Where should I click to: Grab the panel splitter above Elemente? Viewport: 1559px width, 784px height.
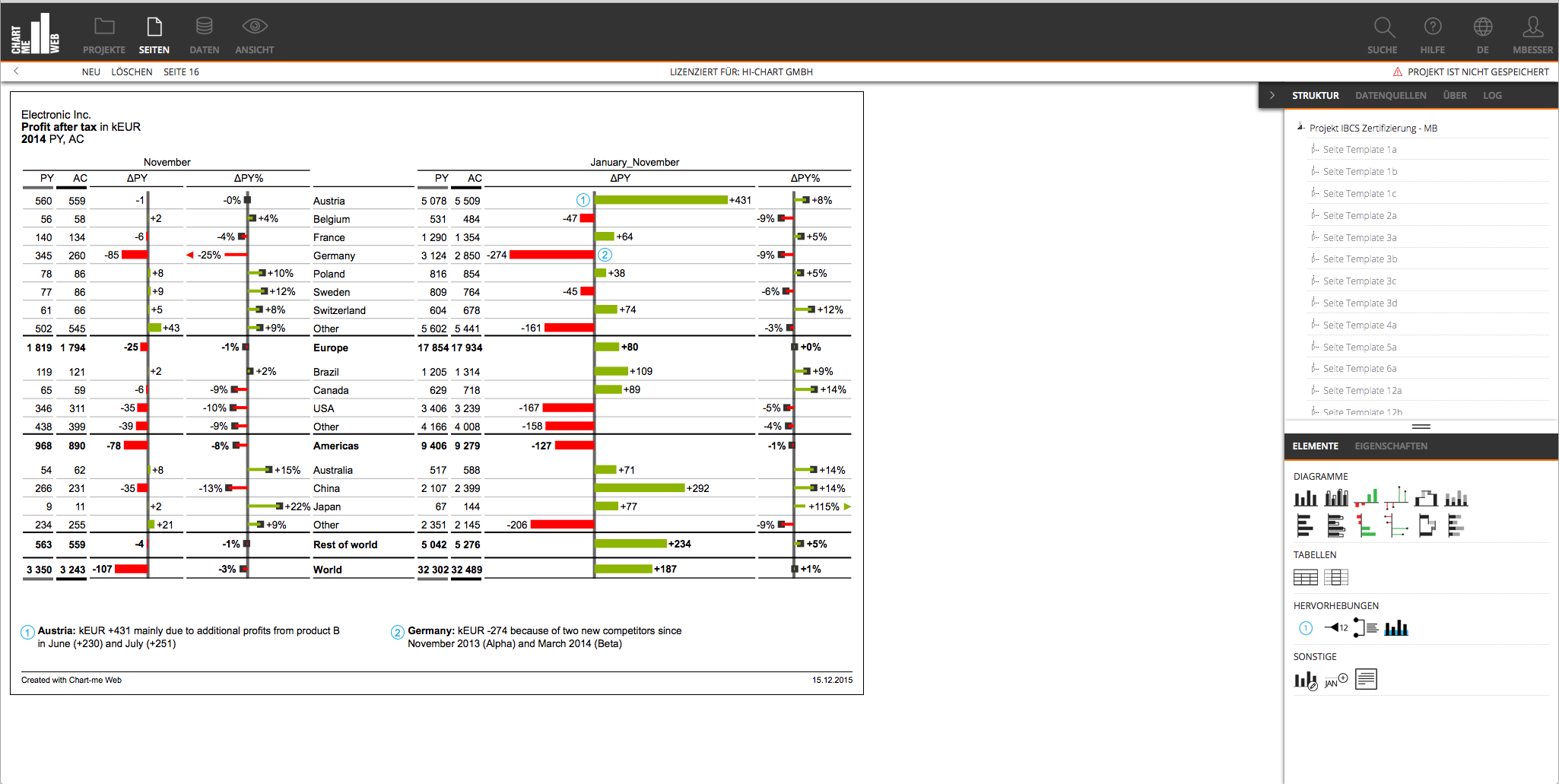point(1421,427)
